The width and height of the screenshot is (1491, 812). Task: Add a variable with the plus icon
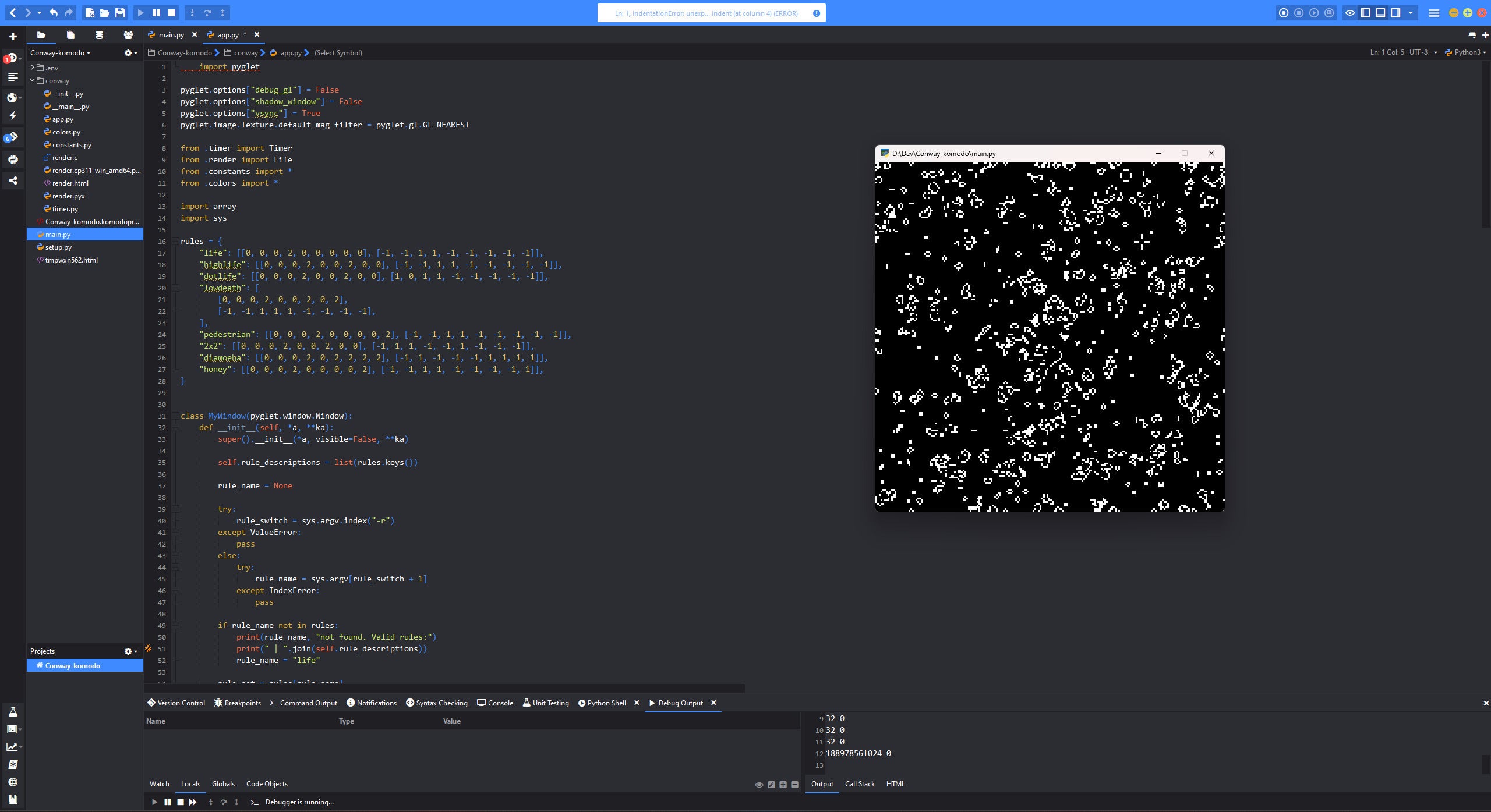783,785
